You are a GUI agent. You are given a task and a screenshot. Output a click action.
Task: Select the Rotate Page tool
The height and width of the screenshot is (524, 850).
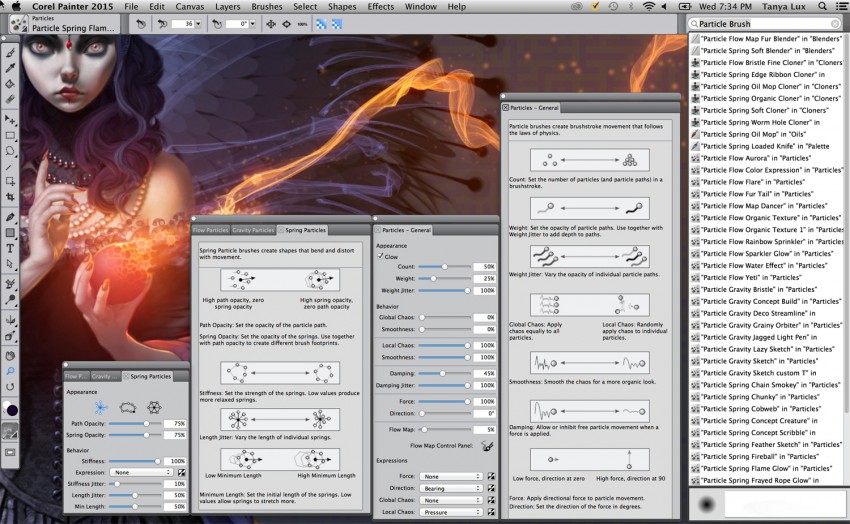pos(10,387)
